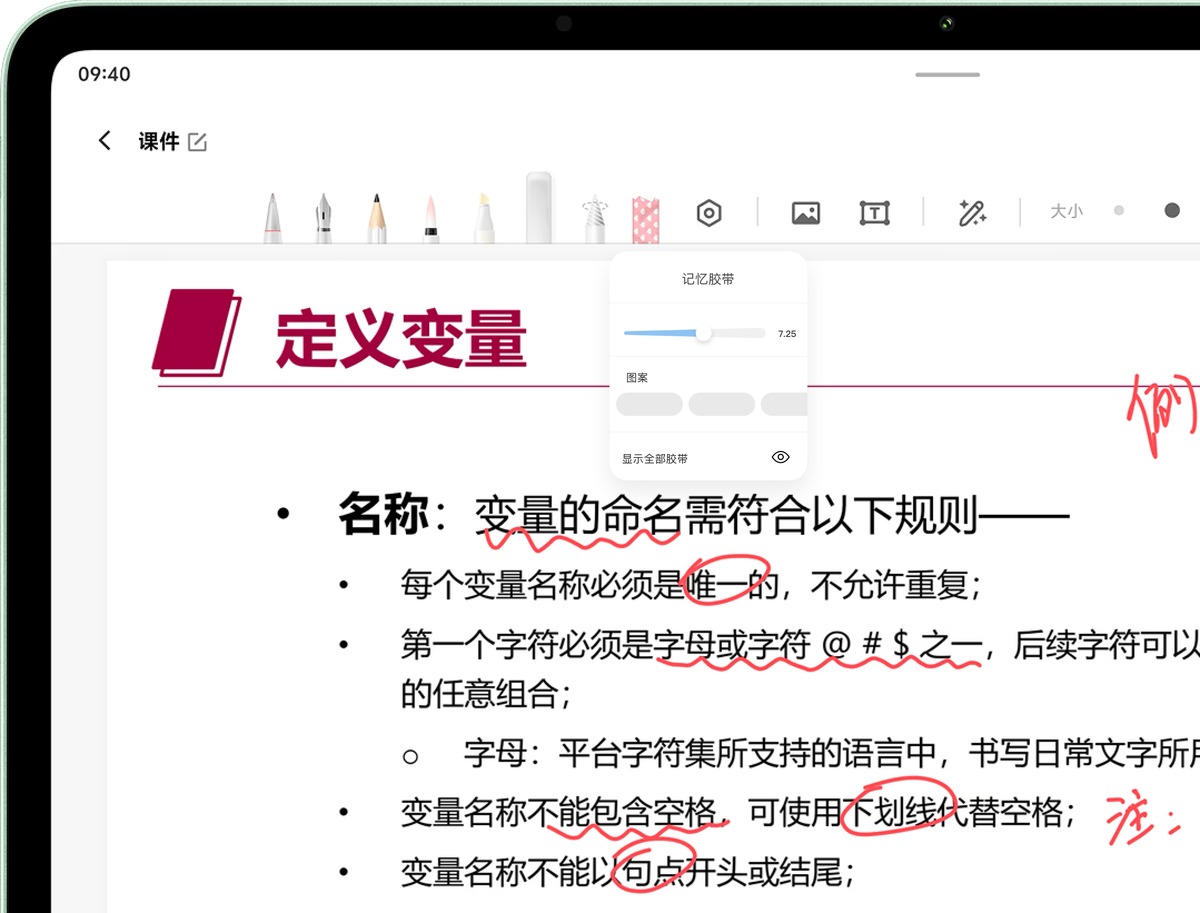Click the 7.25 width value
This screenshot has height=913, width=1200.
[x=787, y=334]
